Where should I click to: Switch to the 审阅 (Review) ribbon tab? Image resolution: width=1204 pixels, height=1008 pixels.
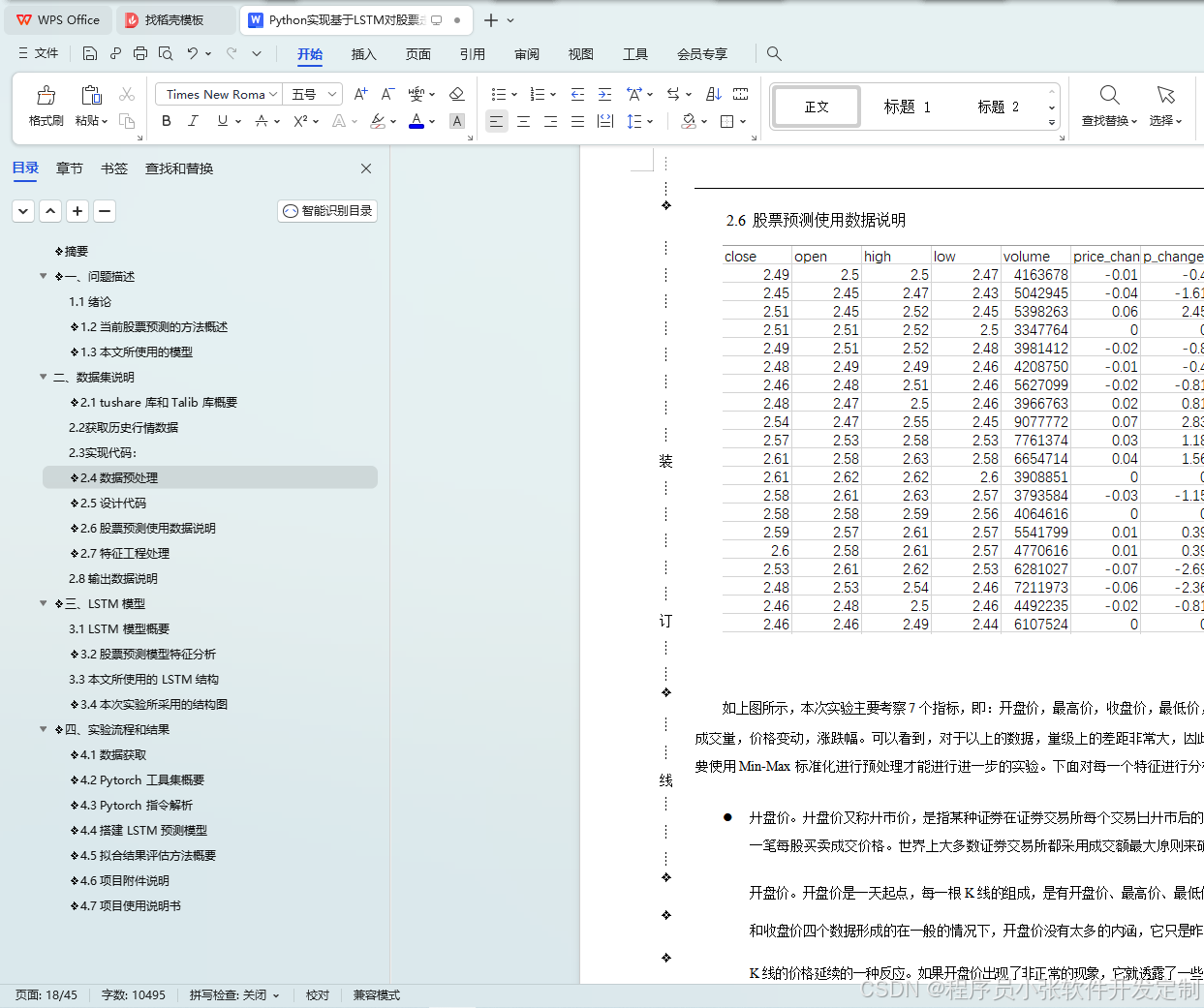coord(527,54)
